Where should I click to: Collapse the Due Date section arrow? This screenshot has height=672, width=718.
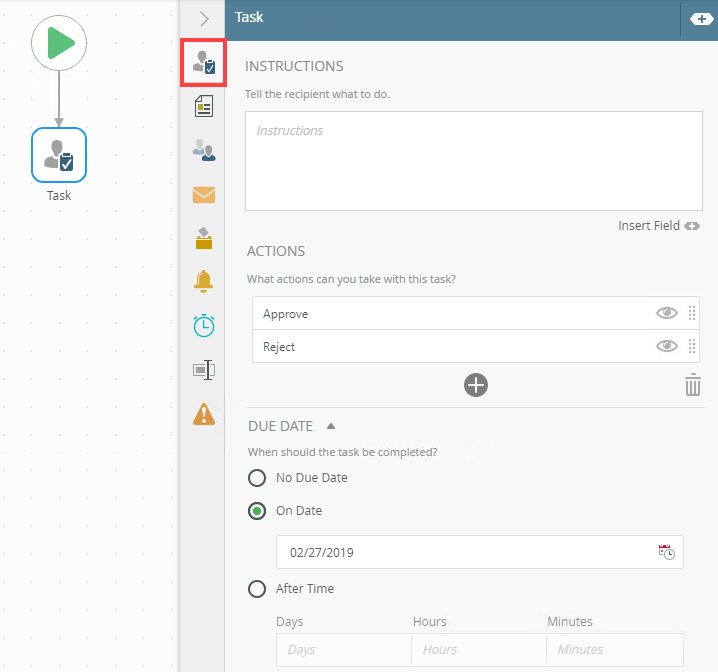331,426
